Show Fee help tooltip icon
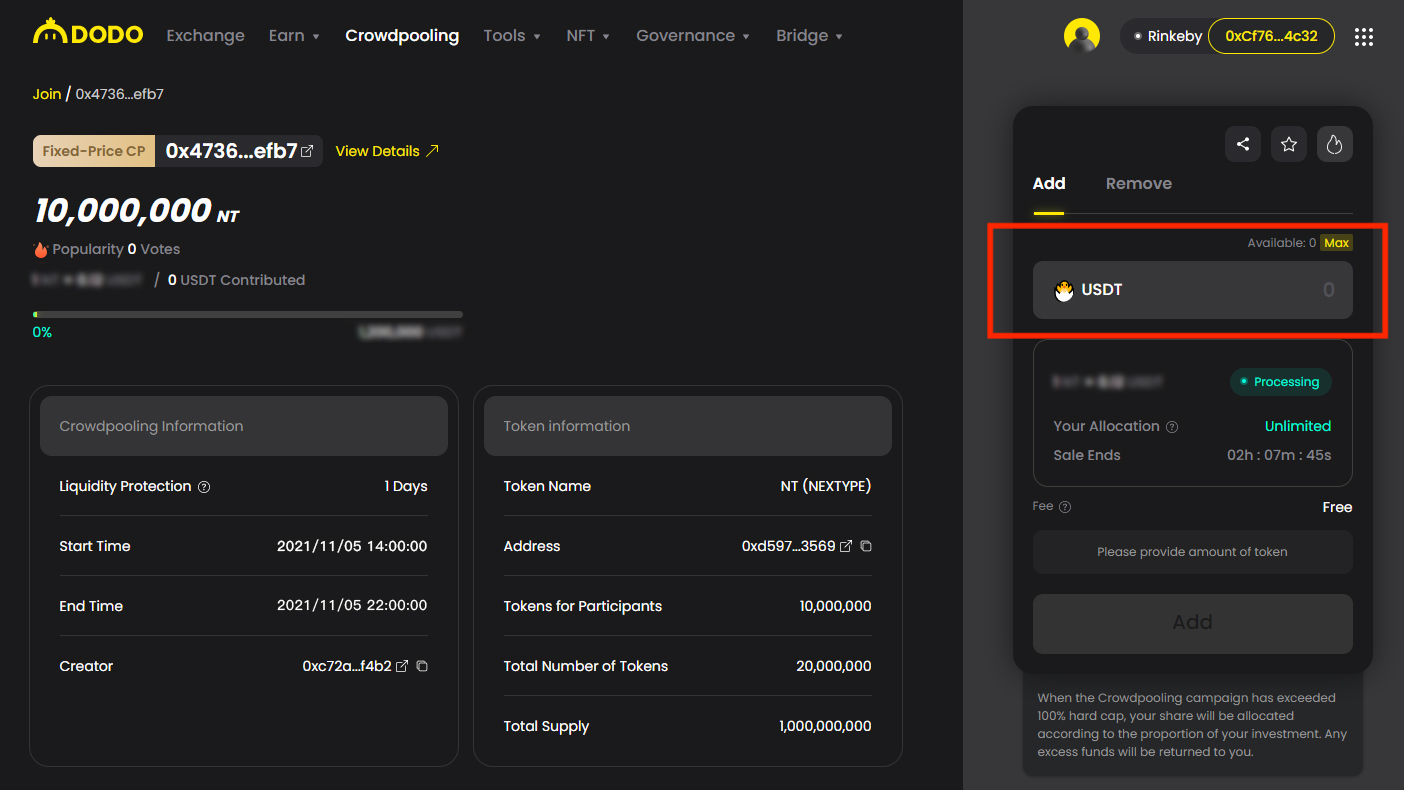 click(x=1065, y=507)
